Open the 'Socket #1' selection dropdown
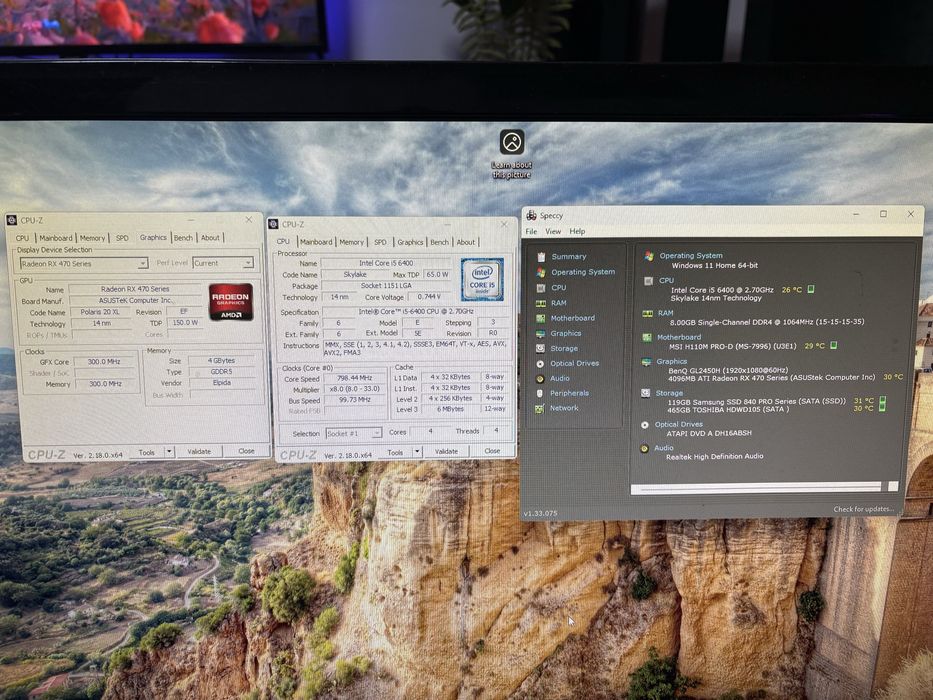The height and width of the screenshot is (700, 933). 353,433
